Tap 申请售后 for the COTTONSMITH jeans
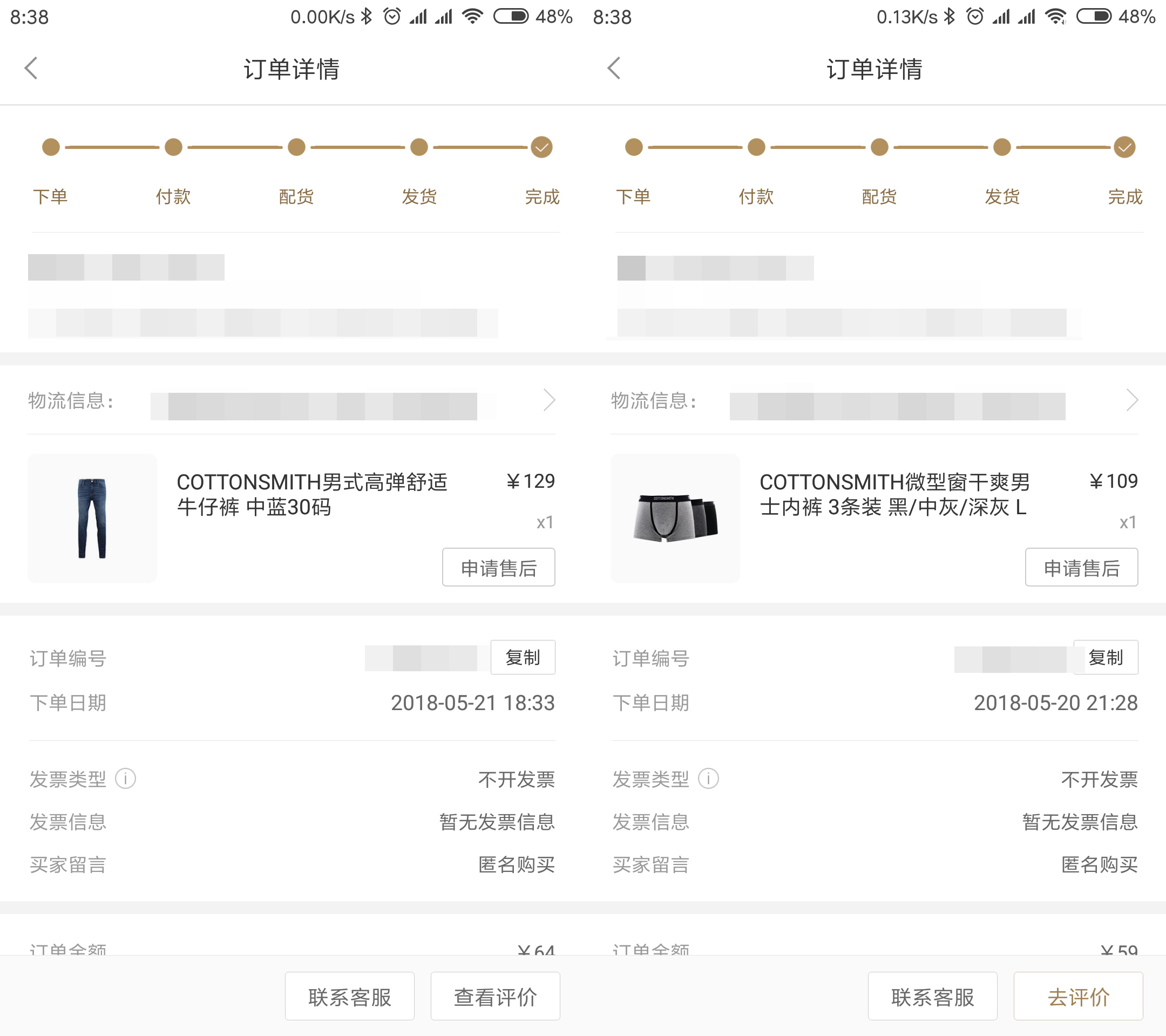This screenshot has height=1036, width=1166. pos(498,567)
